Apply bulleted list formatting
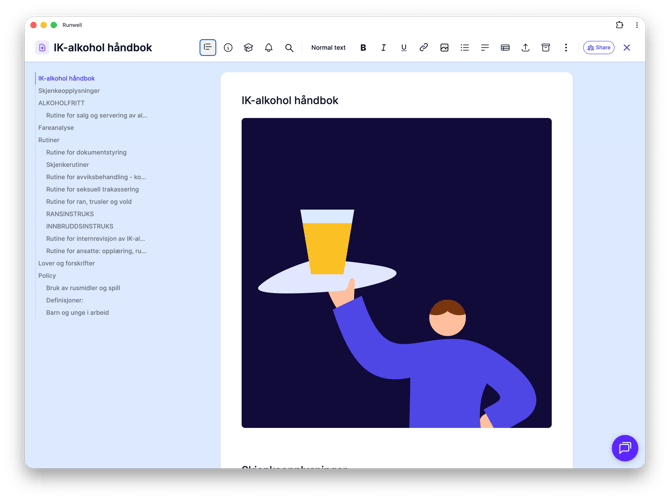 (x=464, y=47)
